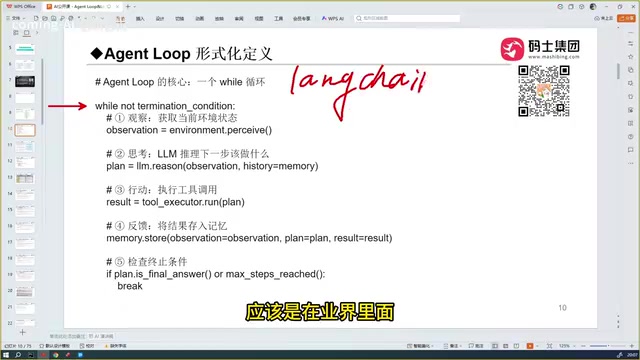Open the Windows Start menu
The width and height of the screenshot is (640, 360).
[x=6, y=355]
